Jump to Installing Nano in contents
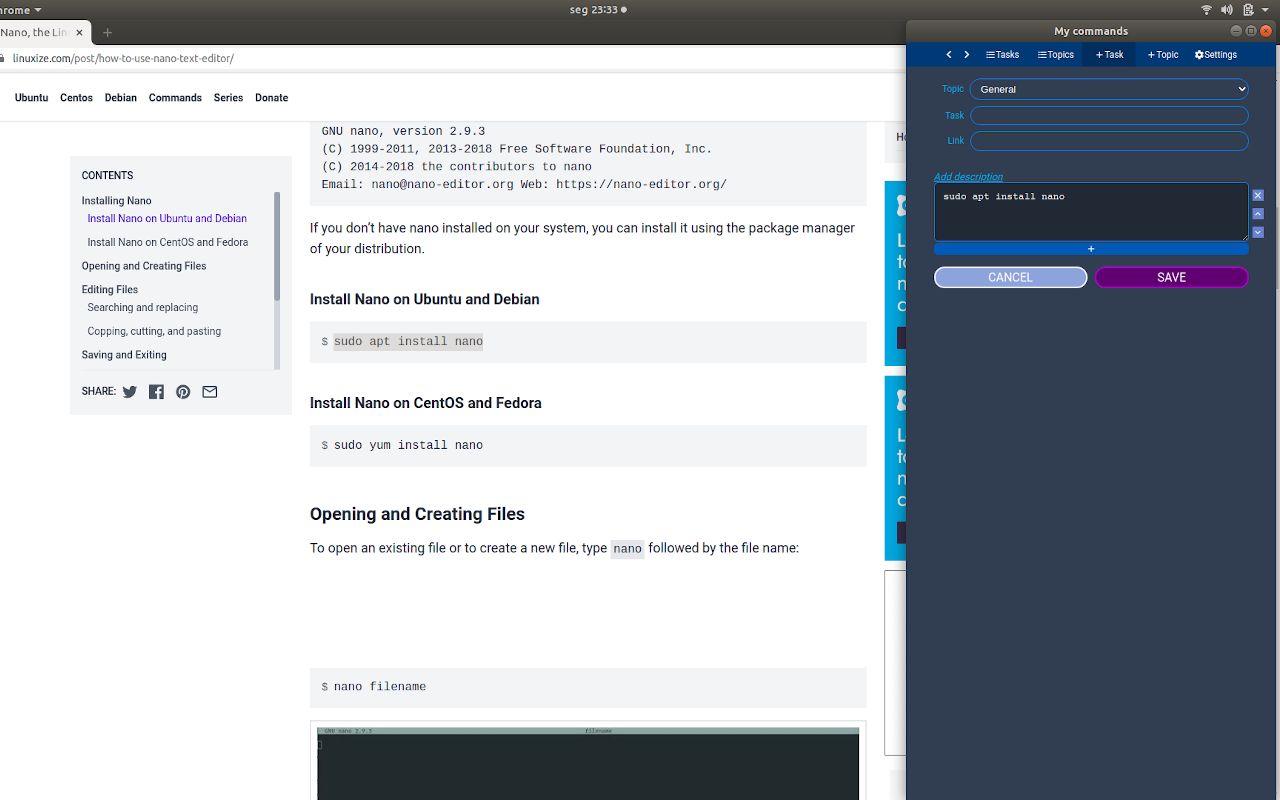 tap(117, 201)
